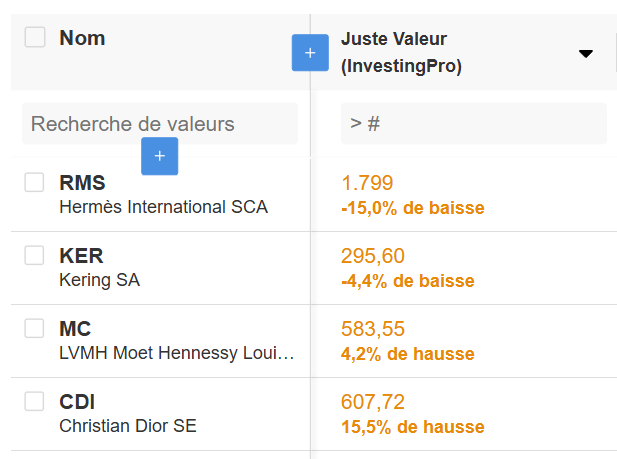The width and height of the screenshot is (617, 459).
Task: Open the MC ticker link
Action: 75,329
